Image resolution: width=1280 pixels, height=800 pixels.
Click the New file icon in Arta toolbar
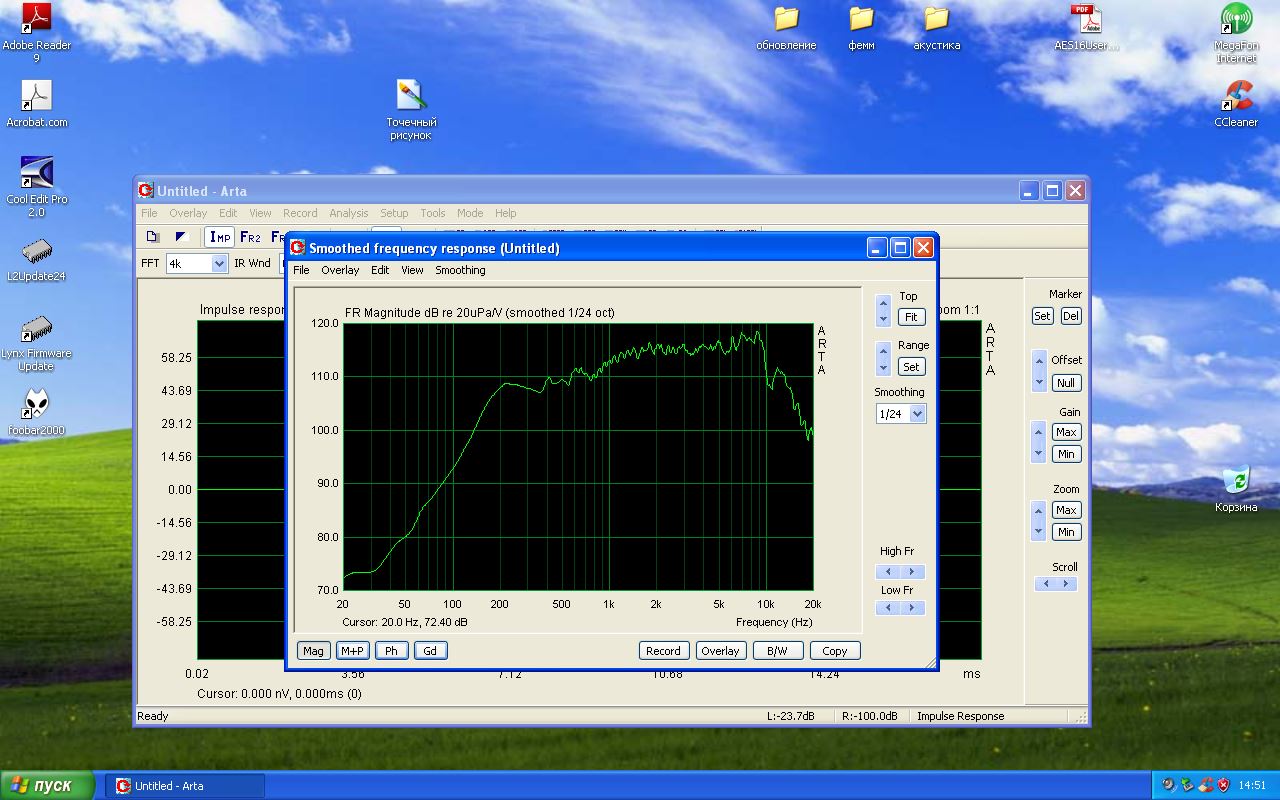pos(153,237)
